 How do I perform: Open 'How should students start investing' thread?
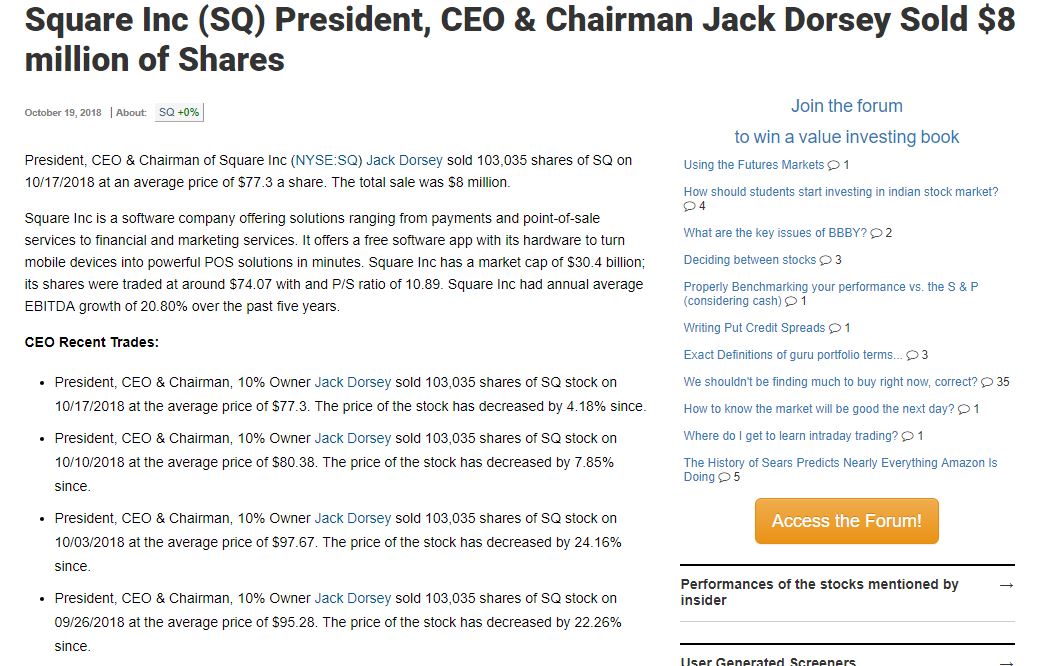coord(840,192)
